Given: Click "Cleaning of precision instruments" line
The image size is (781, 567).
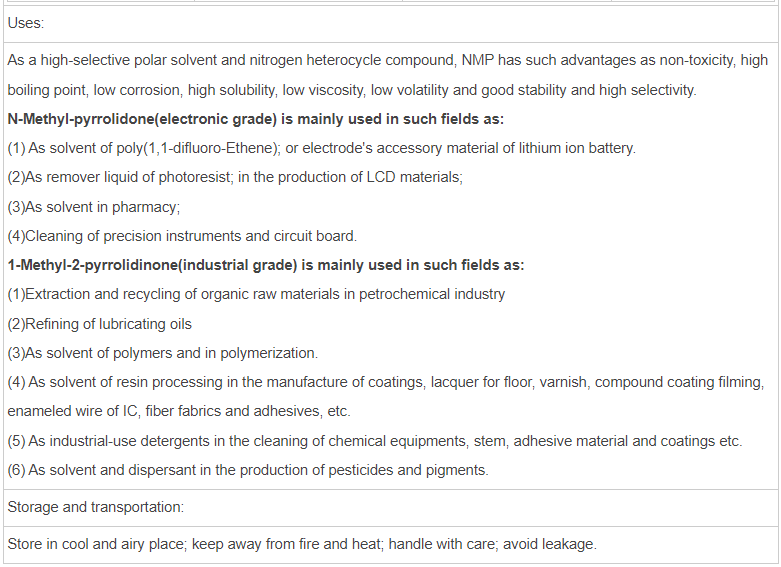Looking at the screenshot, I should (x=182, y=236).
